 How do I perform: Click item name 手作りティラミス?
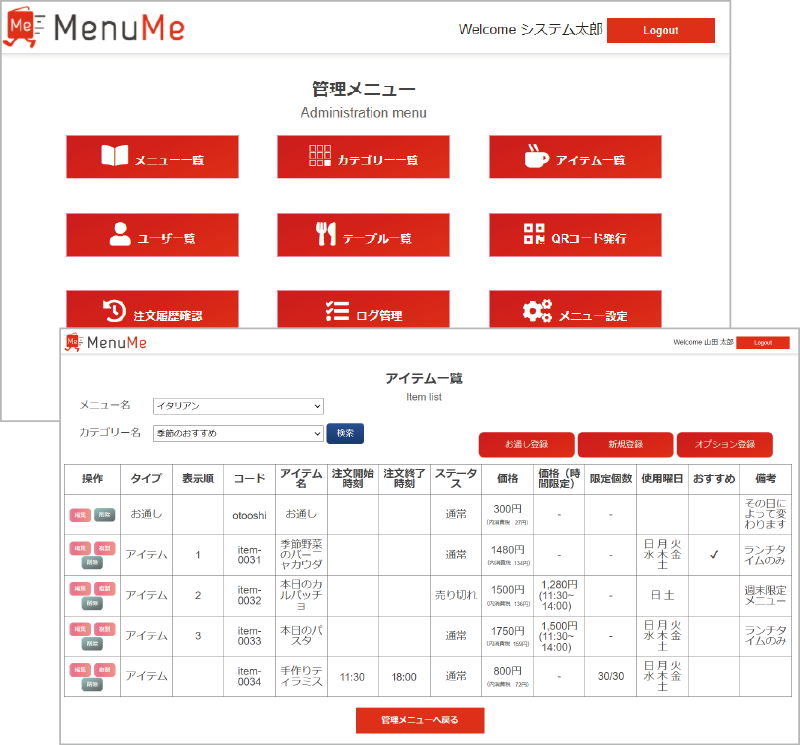coord(301,676)
